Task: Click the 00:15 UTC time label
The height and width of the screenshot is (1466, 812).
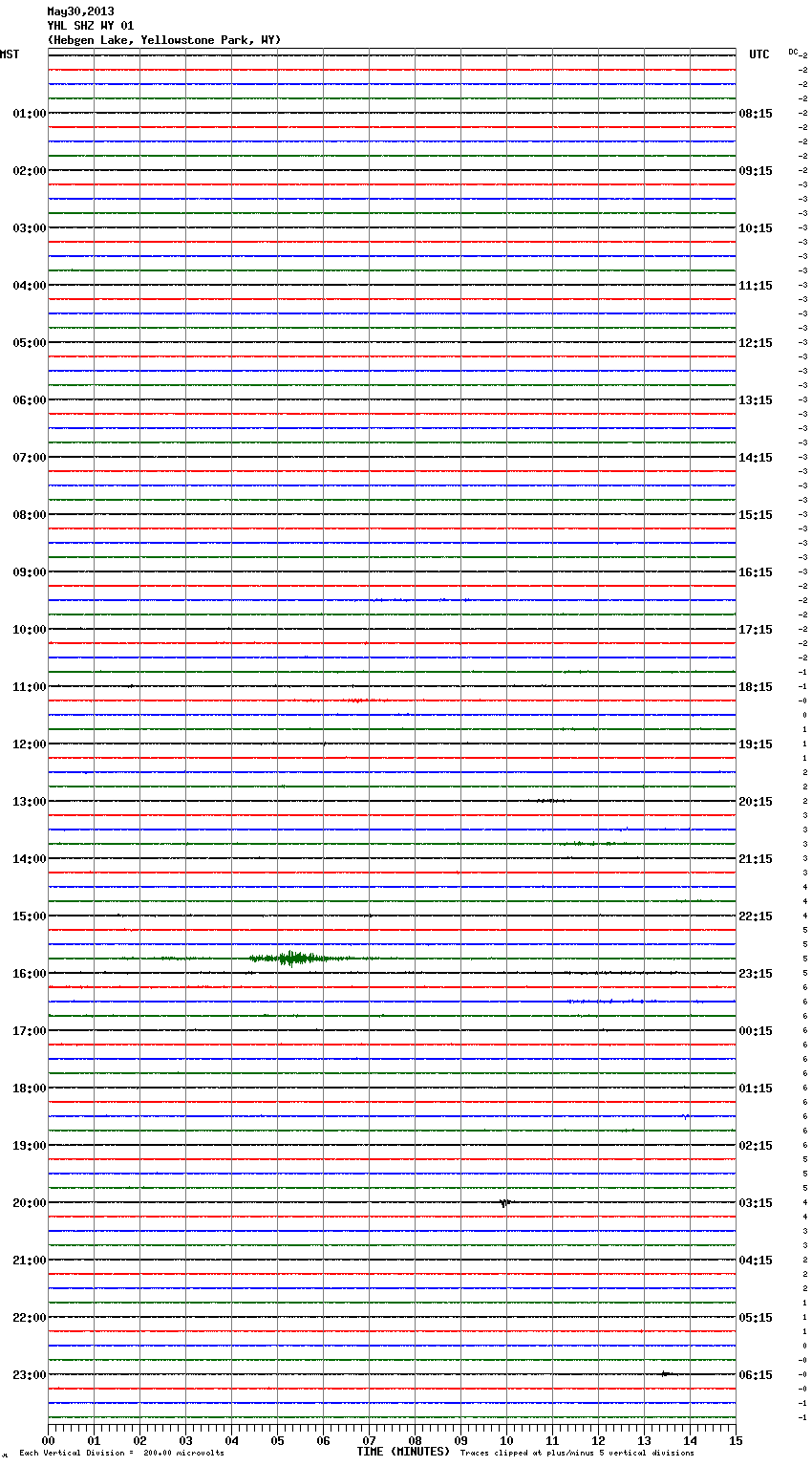Action: [x=756, y=1031]
